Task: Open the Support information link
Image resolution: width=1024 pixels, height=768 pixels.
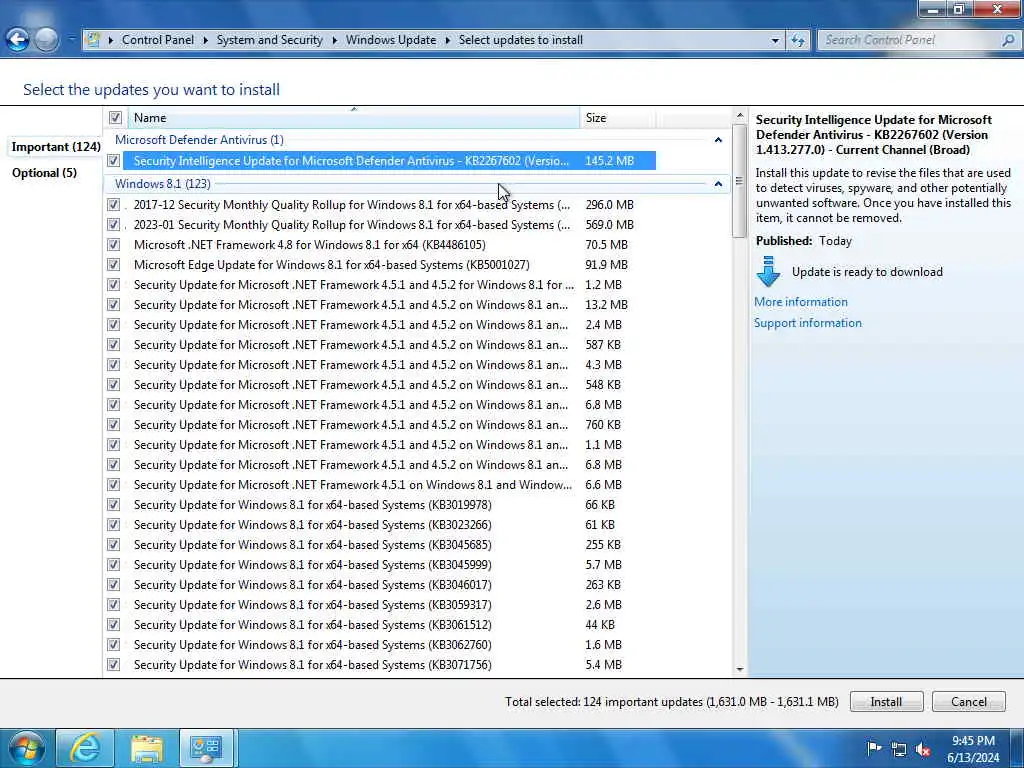Action: [x=808, y=323]
